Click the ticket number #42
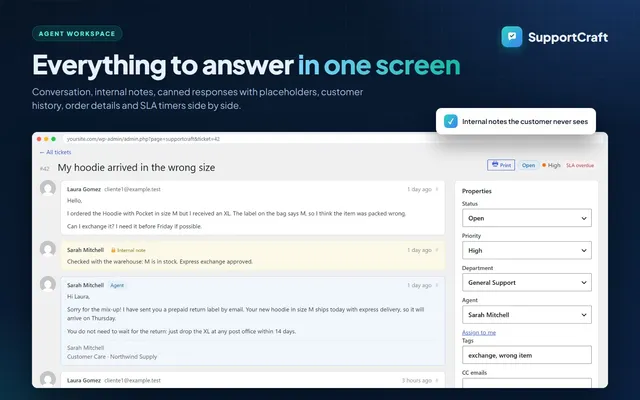Screen dimensions: 640x400 coord(44,169)
